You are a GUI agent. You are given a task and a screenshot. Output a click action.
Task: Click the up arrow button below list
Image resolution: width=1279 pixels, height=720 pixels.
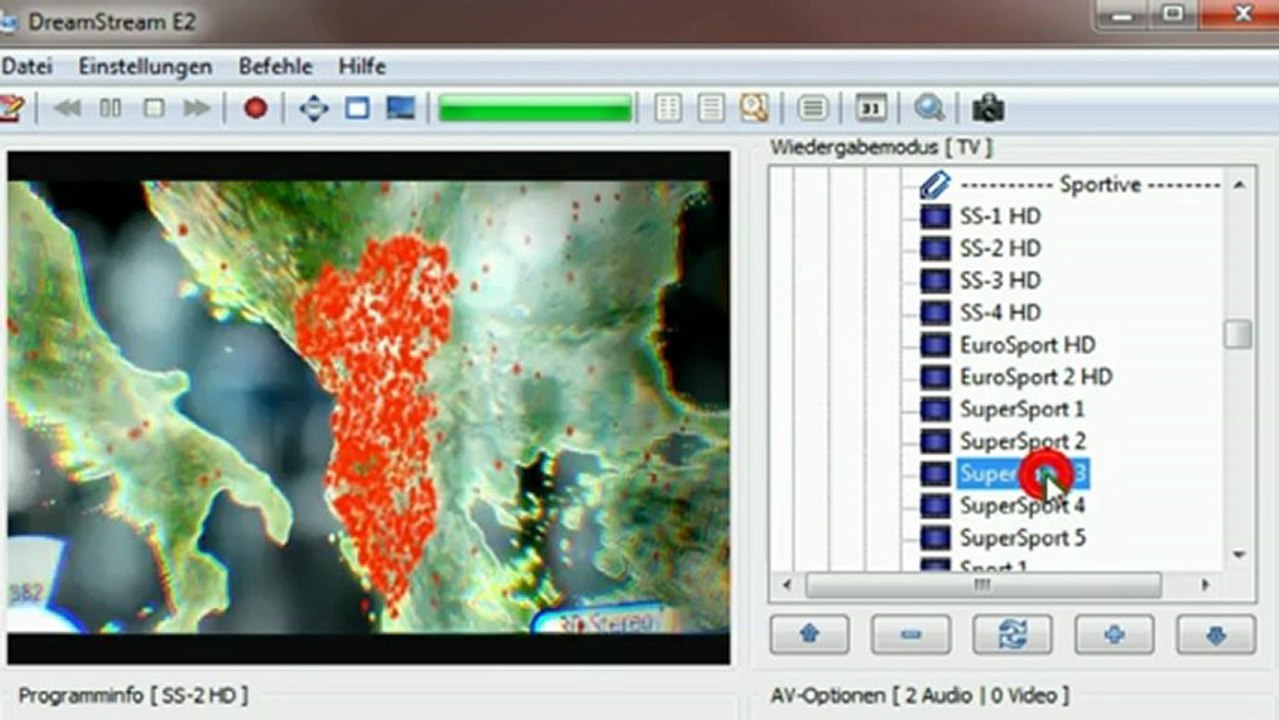pyautogui.click(x=809, y=634)
